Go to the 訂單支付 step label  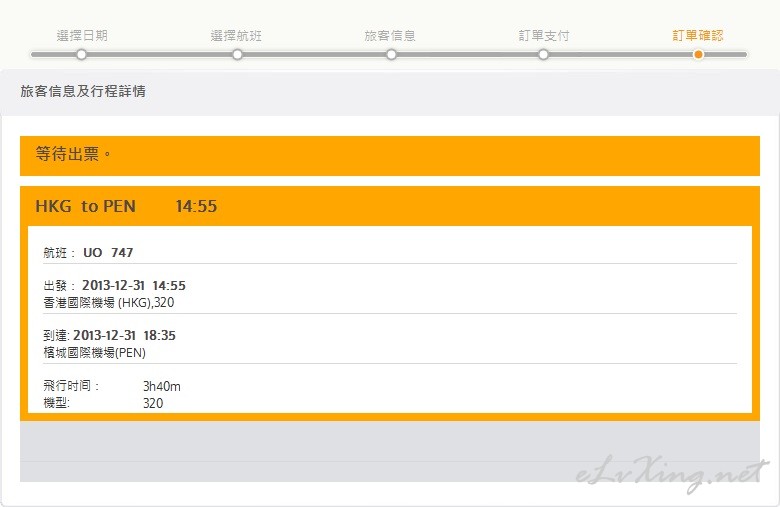coord(544,35)
